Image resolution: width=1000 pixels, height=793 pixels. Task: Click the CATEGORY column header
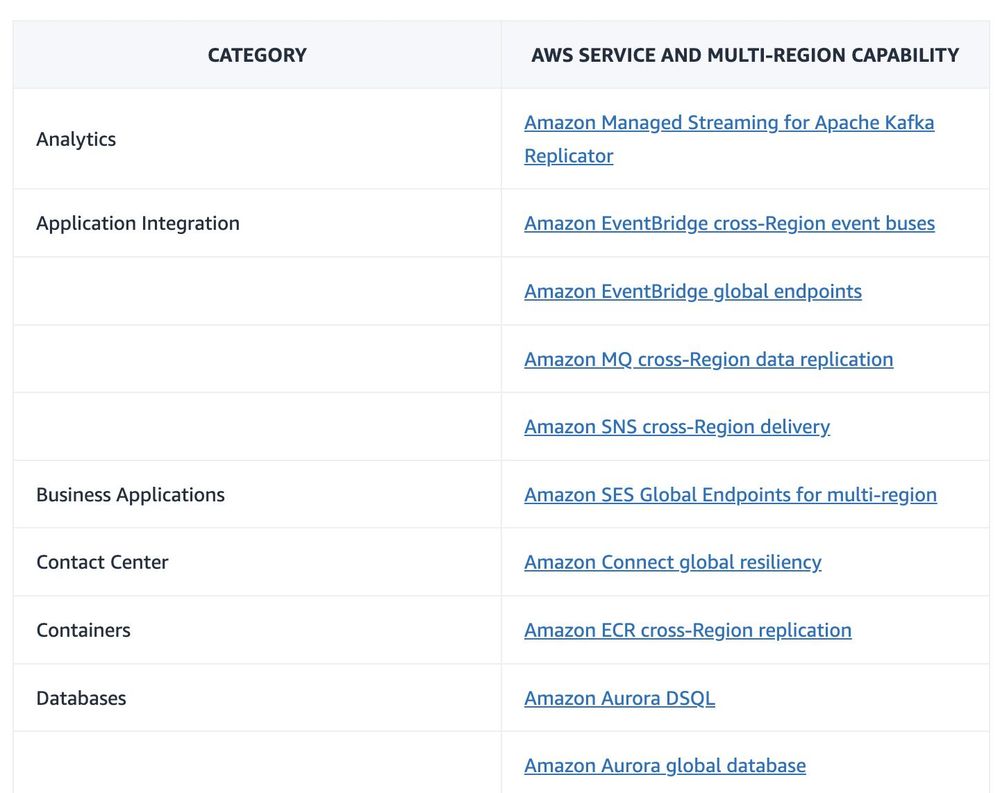(x=257, y=55)
